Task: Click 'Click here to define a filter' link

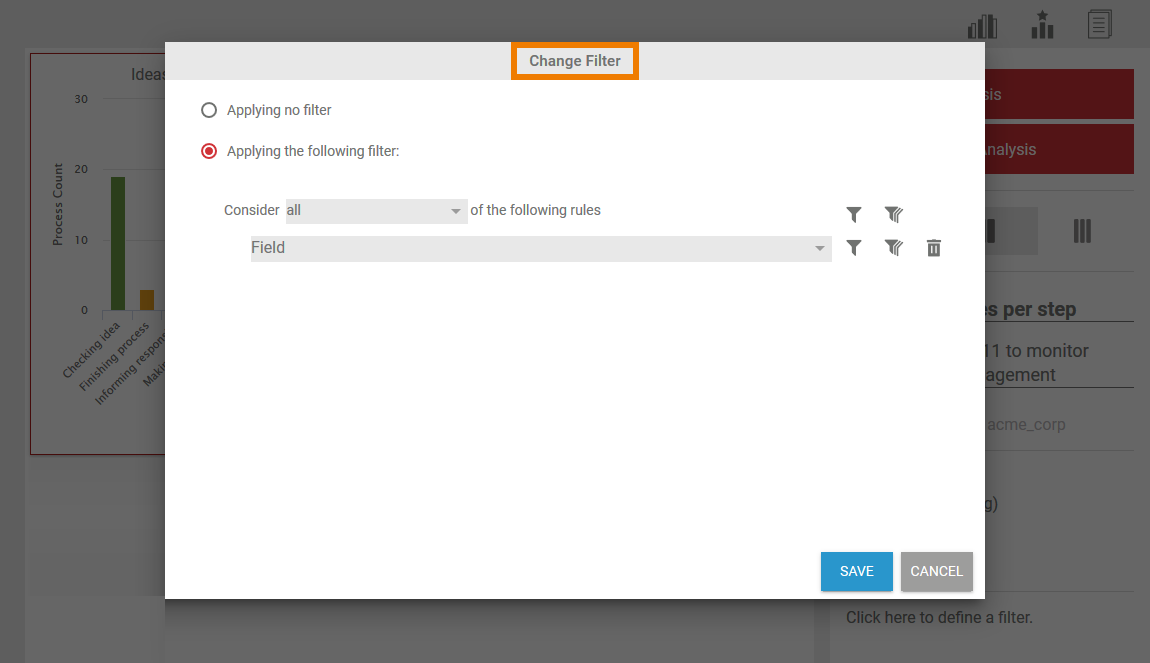Action: pos(939,617)
